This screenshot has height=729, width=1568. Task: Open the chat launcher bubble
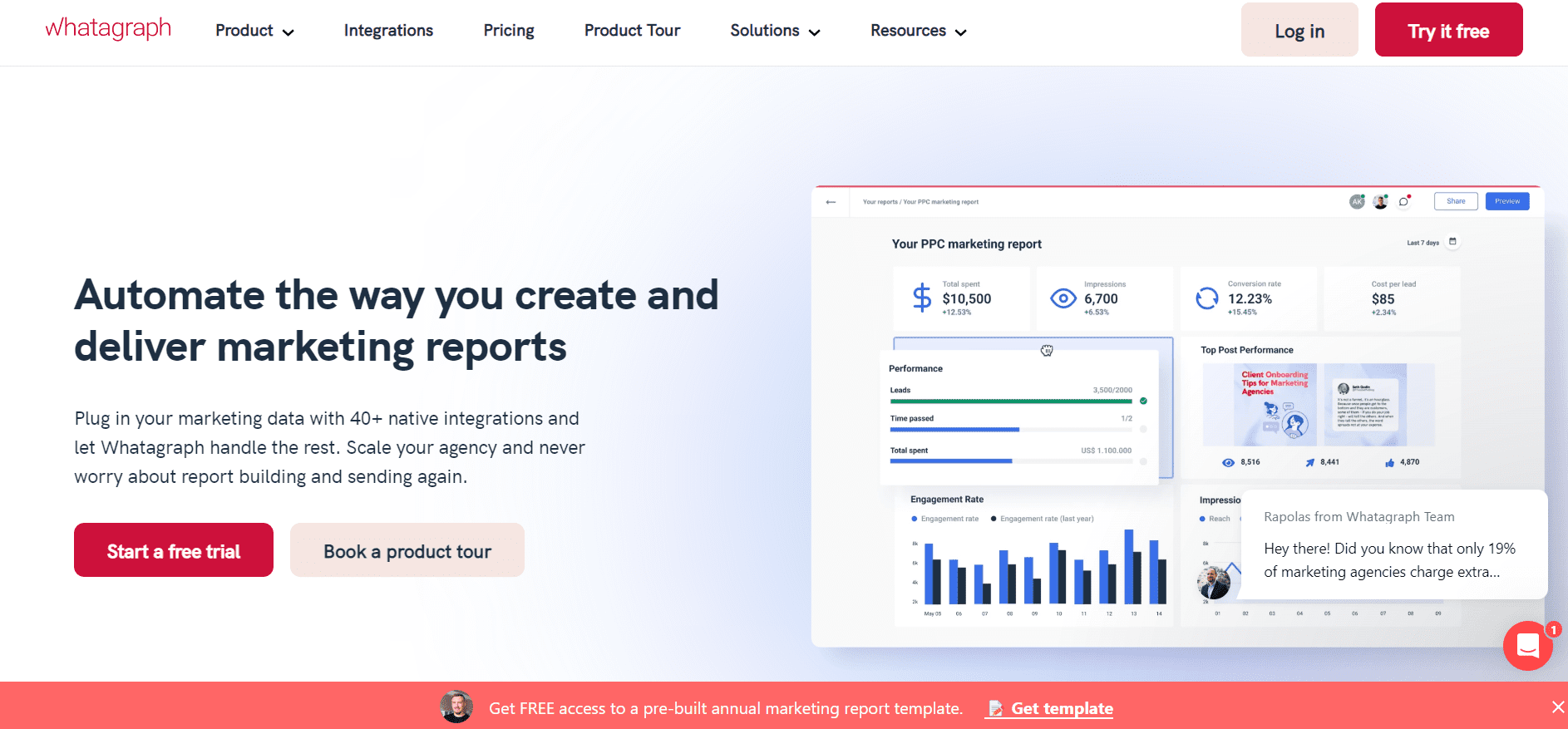coord(1528,645)
